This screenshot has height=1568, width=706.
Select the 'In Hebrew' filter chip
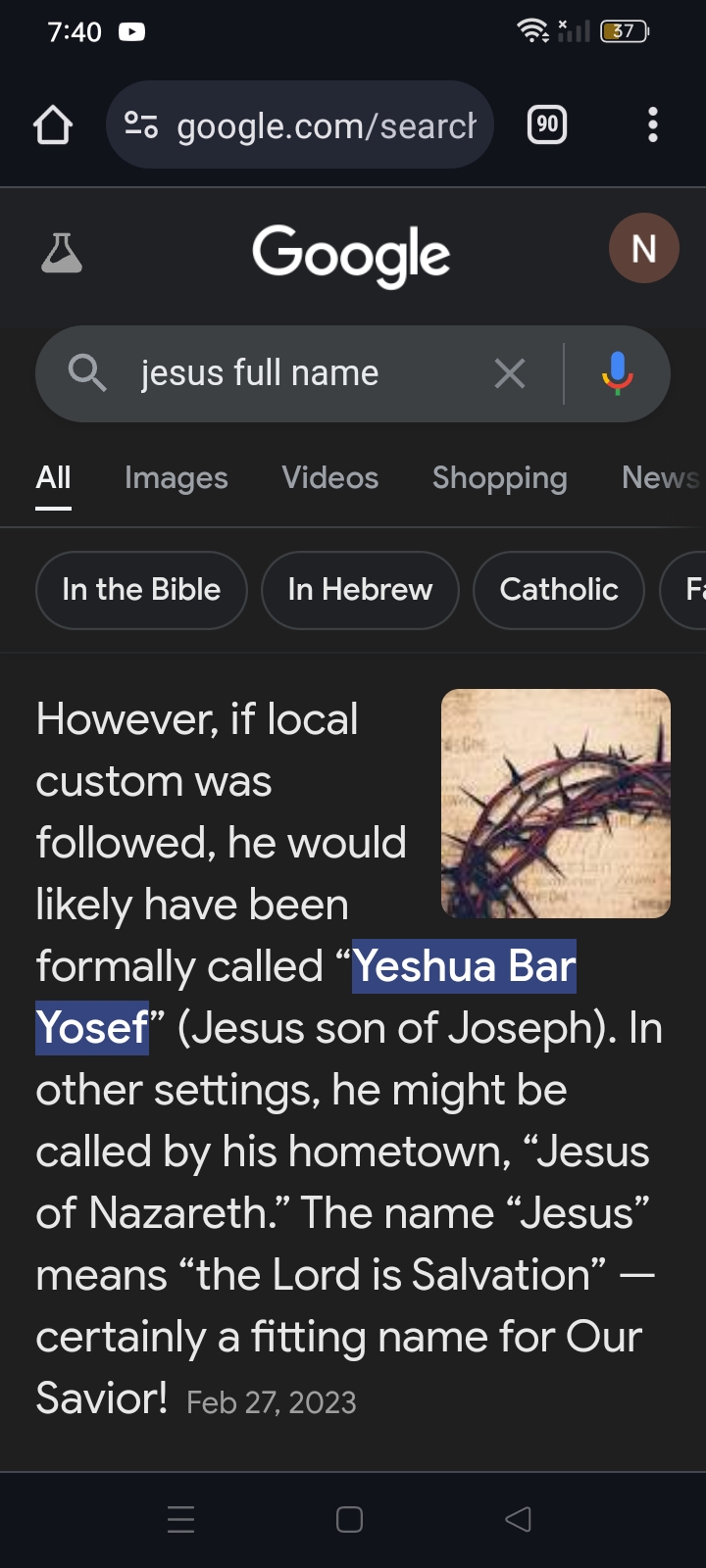coord(360,590)
